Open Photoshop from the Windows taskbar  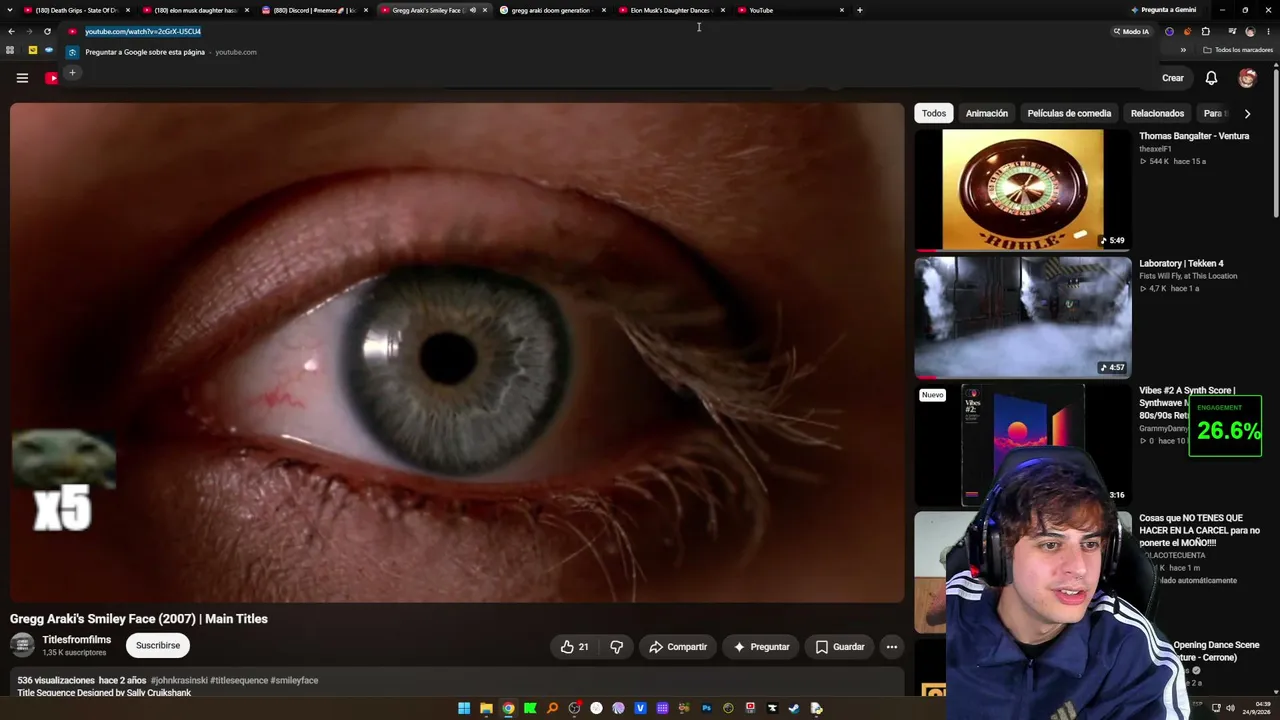[706, 708]
